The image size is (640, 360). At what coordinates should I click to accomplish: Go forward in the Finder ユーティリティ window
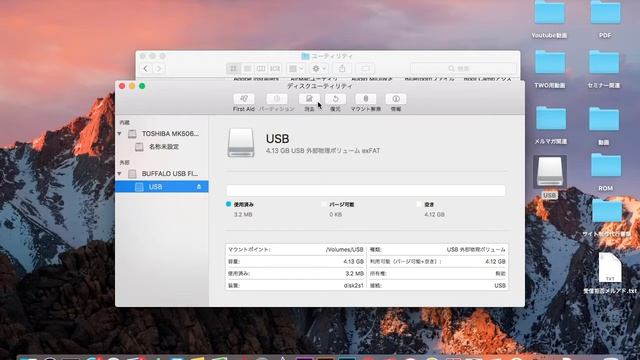click(159, 69)
